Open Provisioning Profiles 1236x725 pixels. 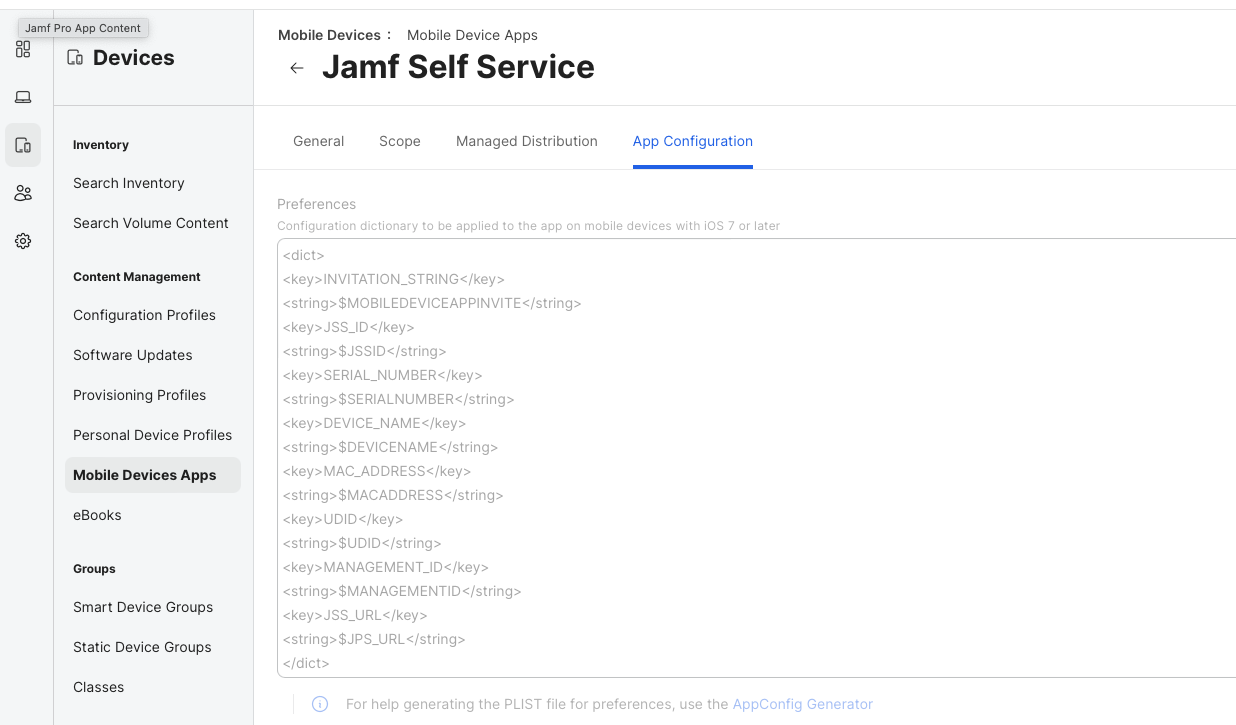(x=140, y=395)
